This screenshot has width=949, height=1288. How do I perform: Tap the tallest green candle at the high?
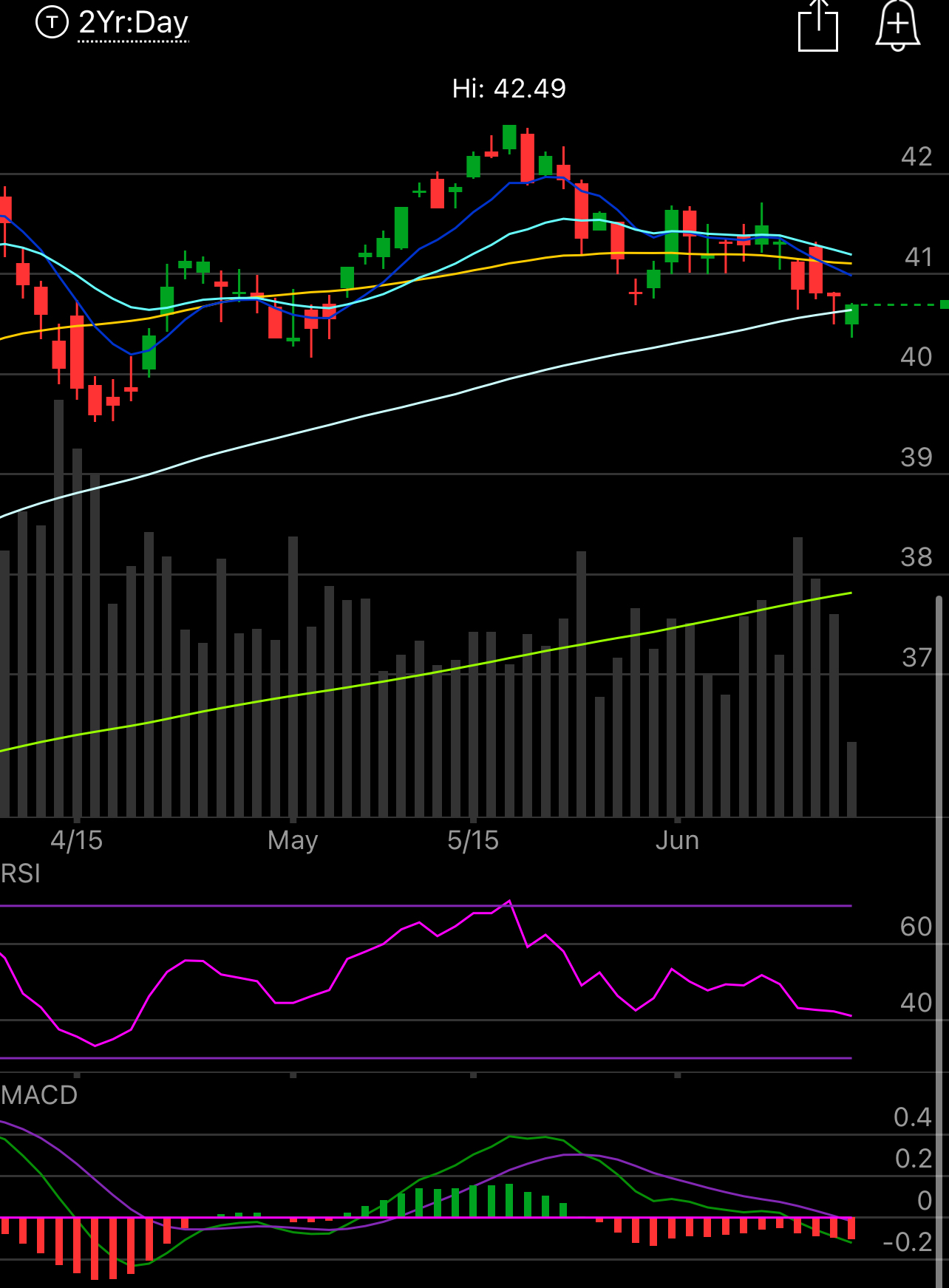point(509,137)
